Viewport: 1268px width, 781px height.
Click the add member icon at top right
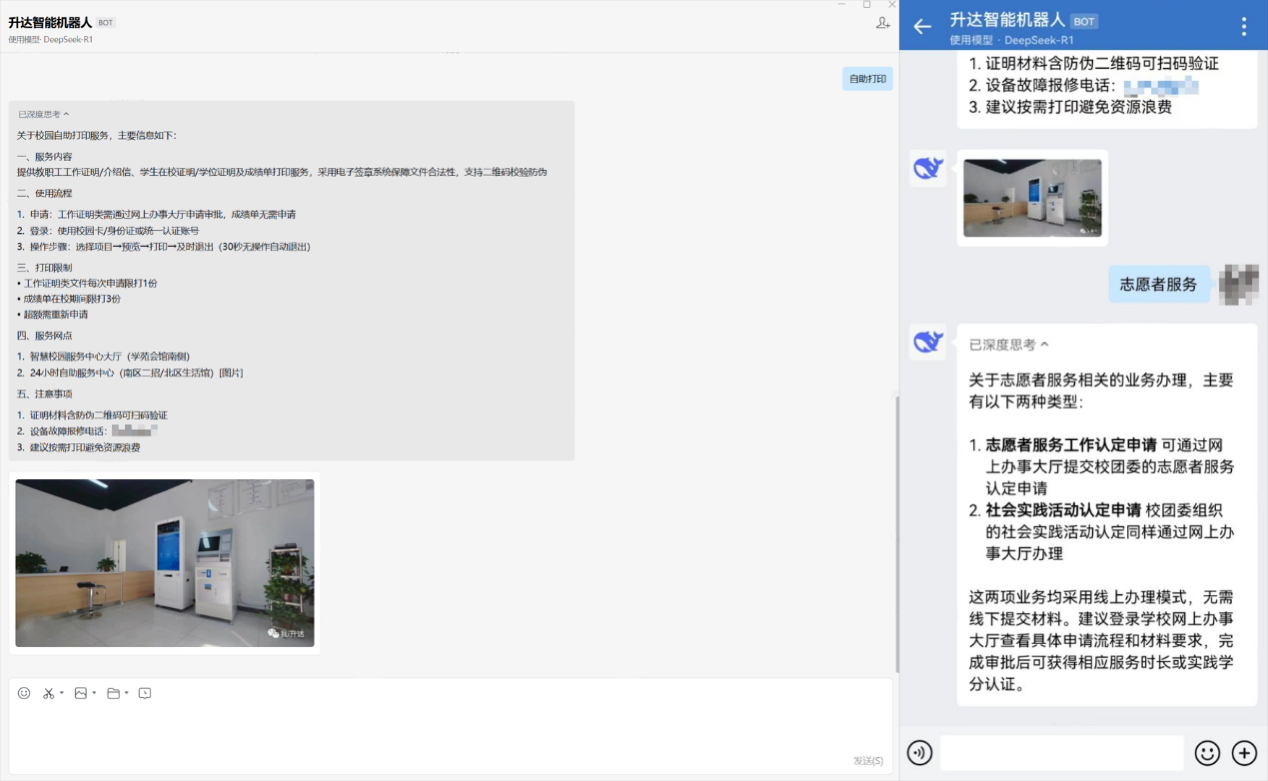click(x=882, y=23)
